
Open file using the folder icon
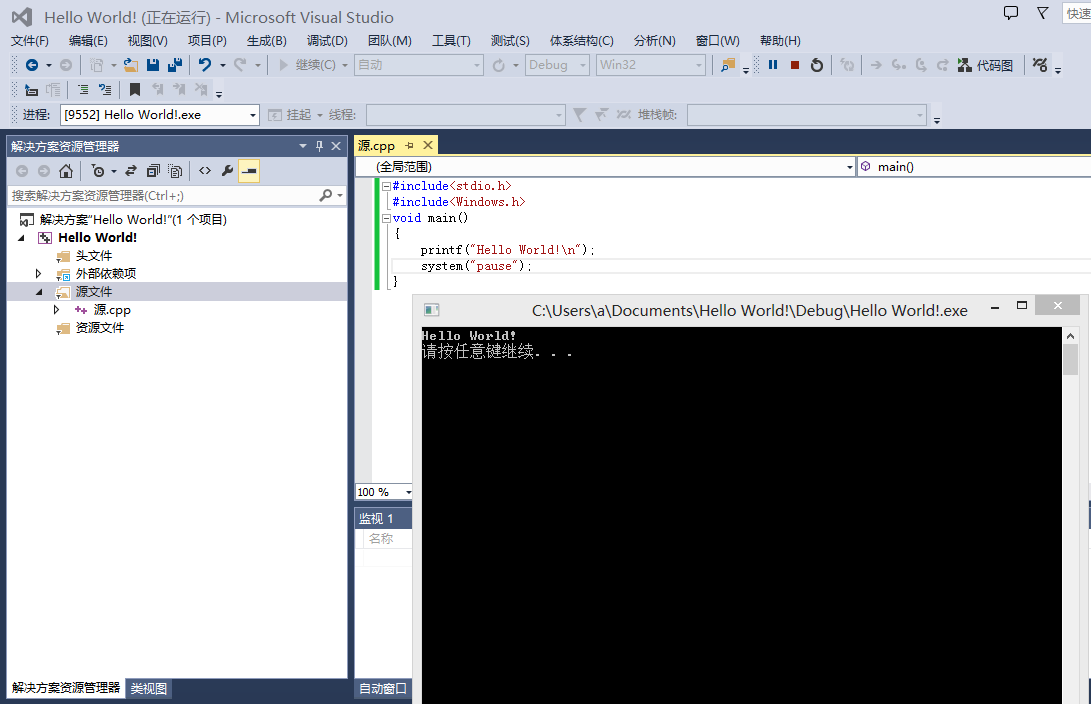pyautogui.click(x=131, y=65)
